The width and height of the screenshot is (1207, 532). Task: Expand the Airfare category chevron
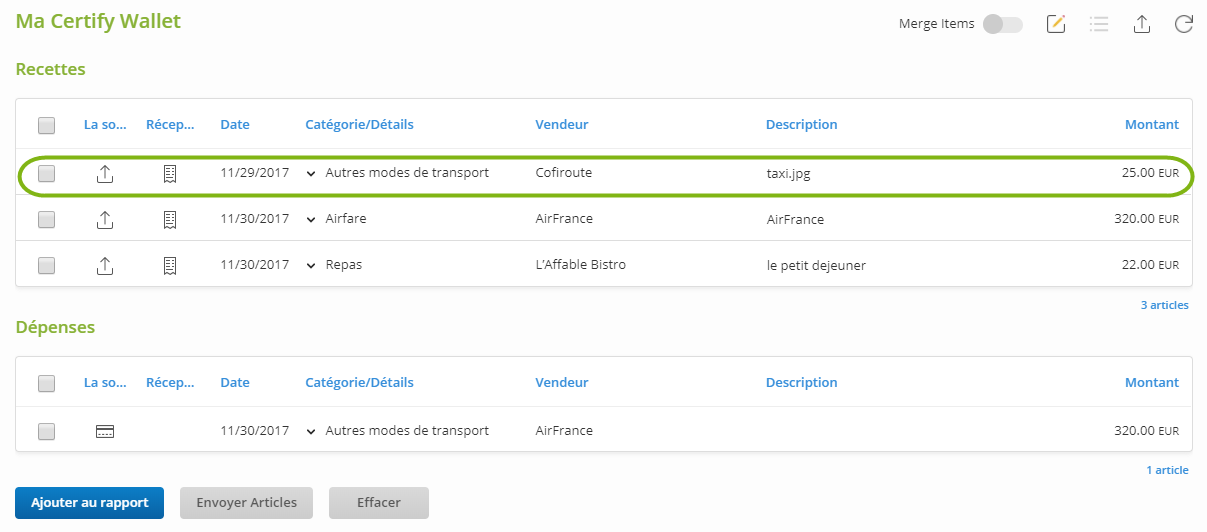tap(311, 219)
